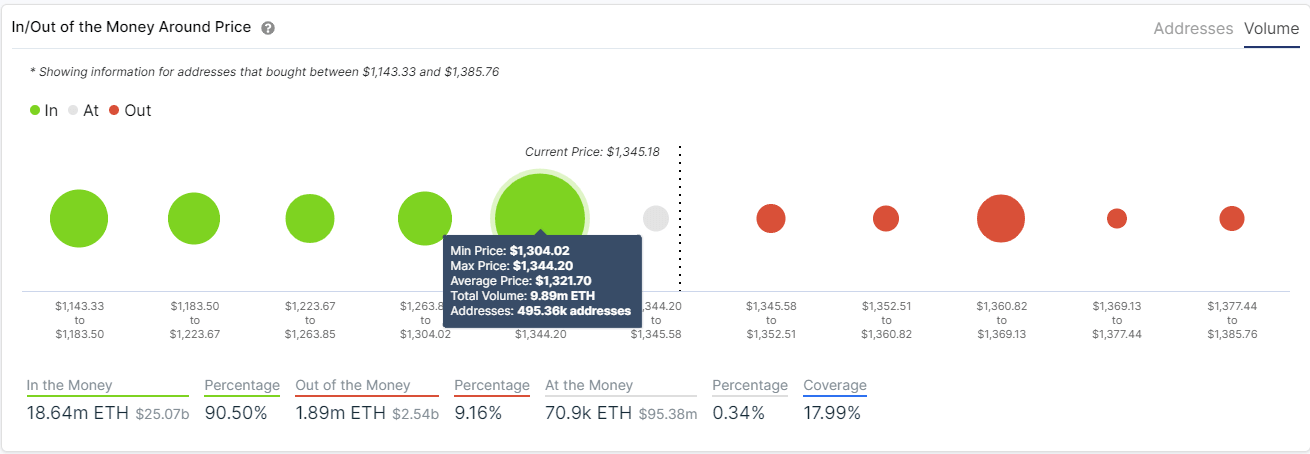Viewport: 1310px width, 454px height.
Task: Click the $1,377.44 to $1,385.76 red bubble
Action: click(x=1232, y=218)
